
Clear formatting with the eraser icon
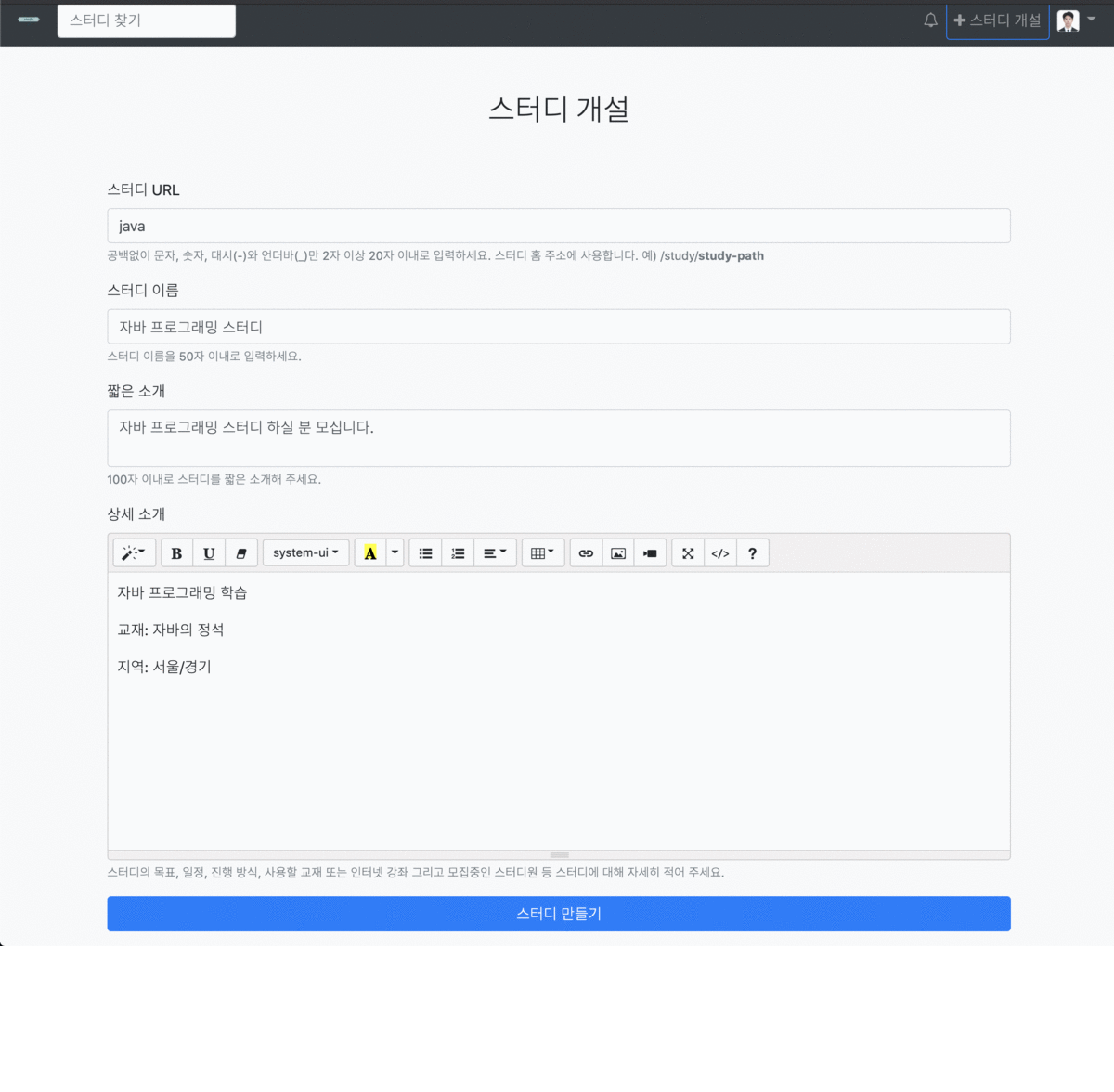(x=240, y=552)
